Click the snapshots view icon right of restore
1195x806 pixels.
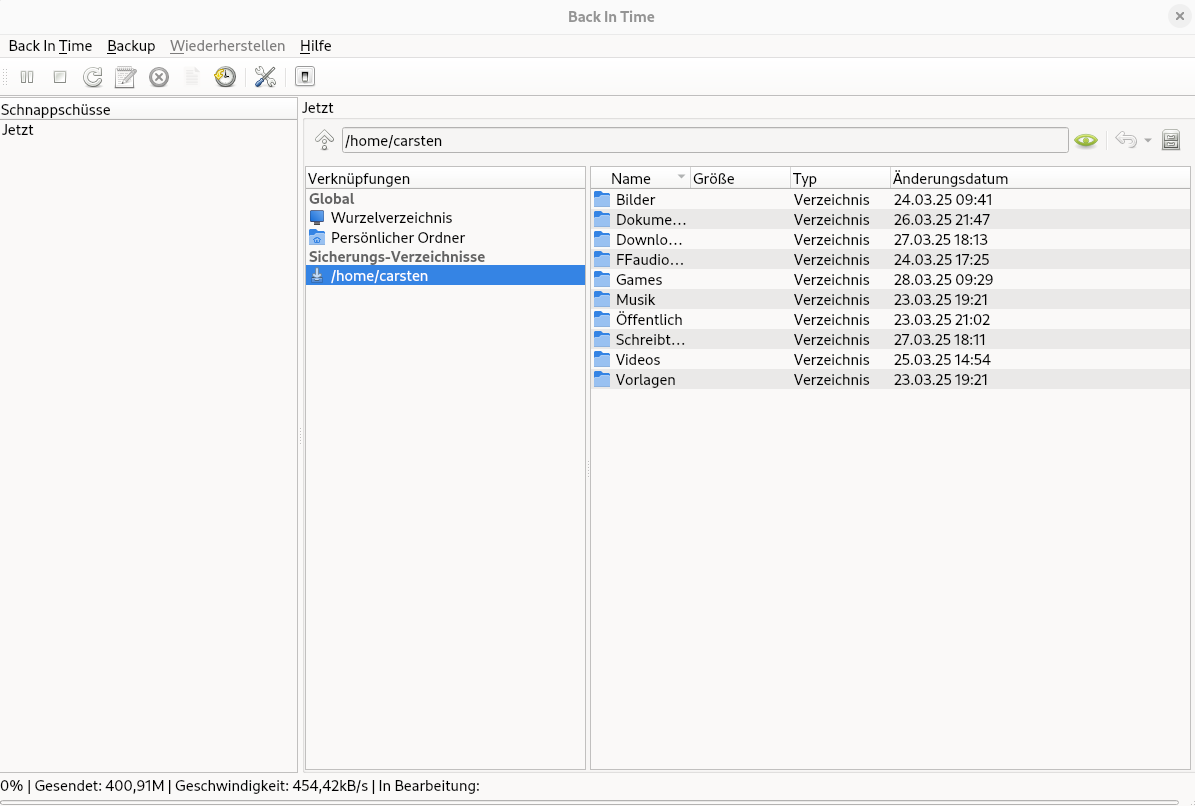pyautogui.click(x=1171, y=140)
